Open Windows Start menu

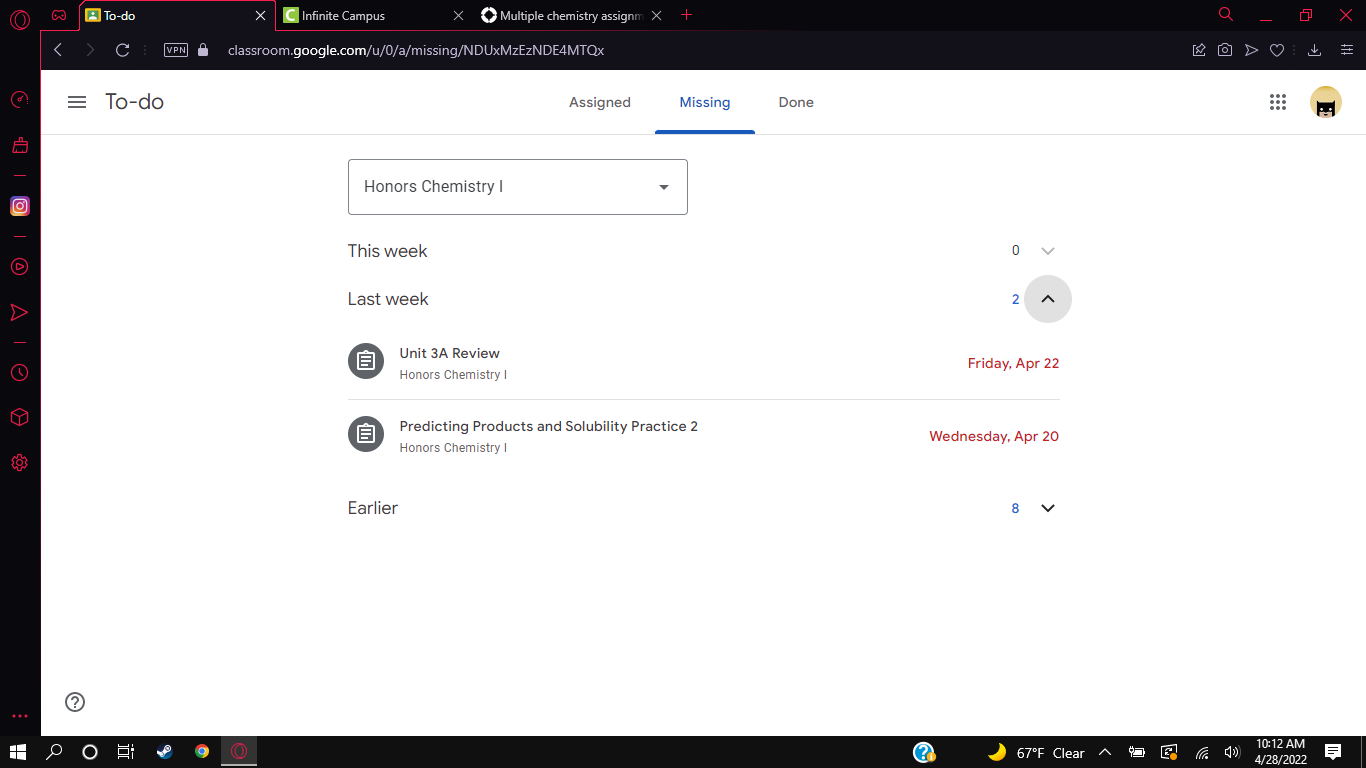[18, 752]
